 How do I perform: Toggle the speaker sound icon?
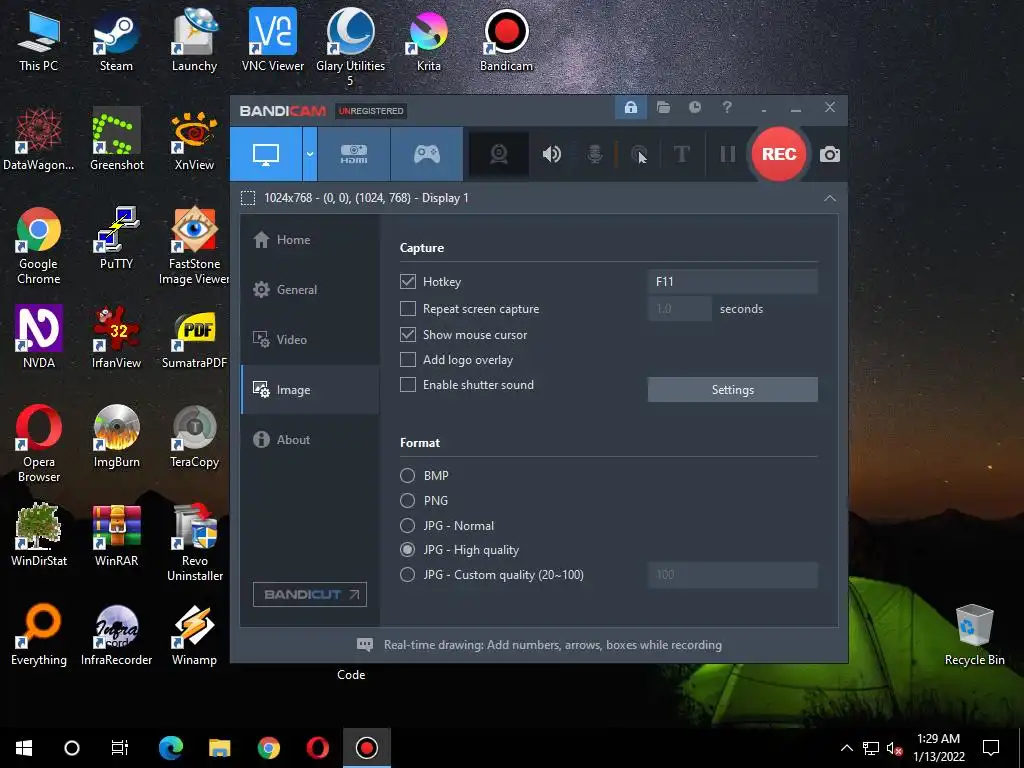pos(552,154)
